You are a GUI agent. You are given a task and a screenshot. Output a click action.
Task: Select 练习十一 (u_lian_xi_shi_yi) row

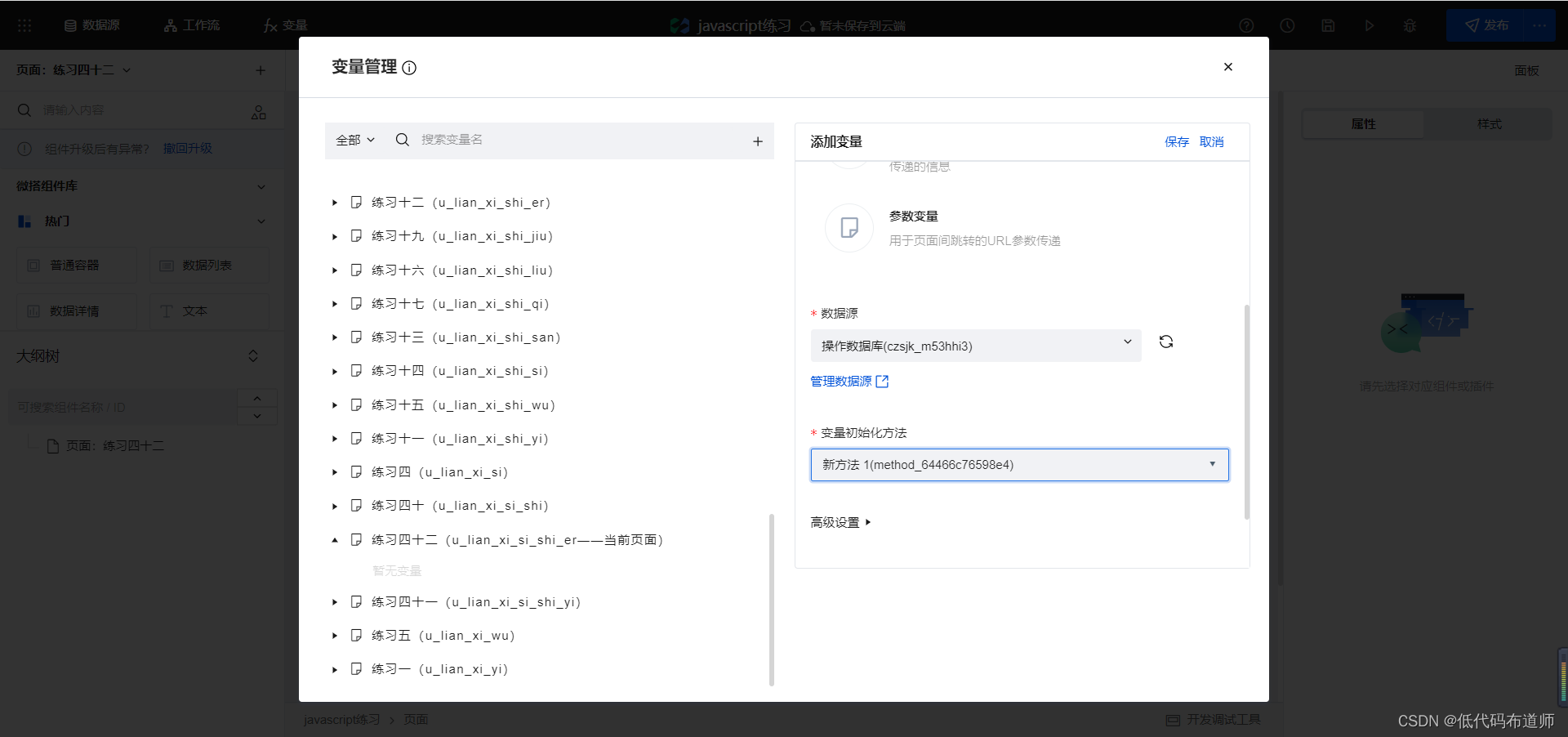click(x=460, y=439)
